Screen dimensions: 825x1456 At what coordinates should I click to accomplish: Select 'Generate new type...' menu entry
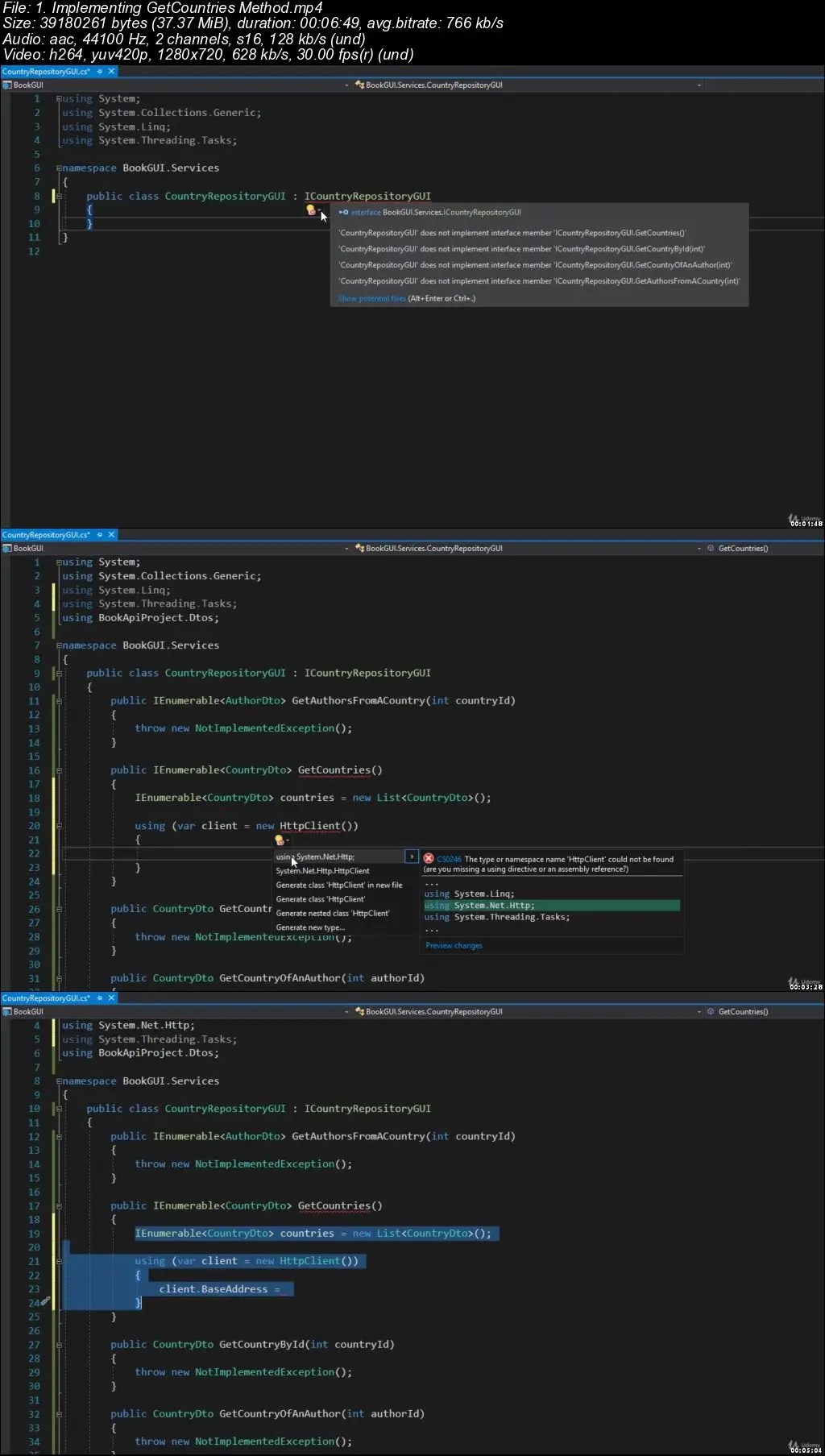pos(310,927)
